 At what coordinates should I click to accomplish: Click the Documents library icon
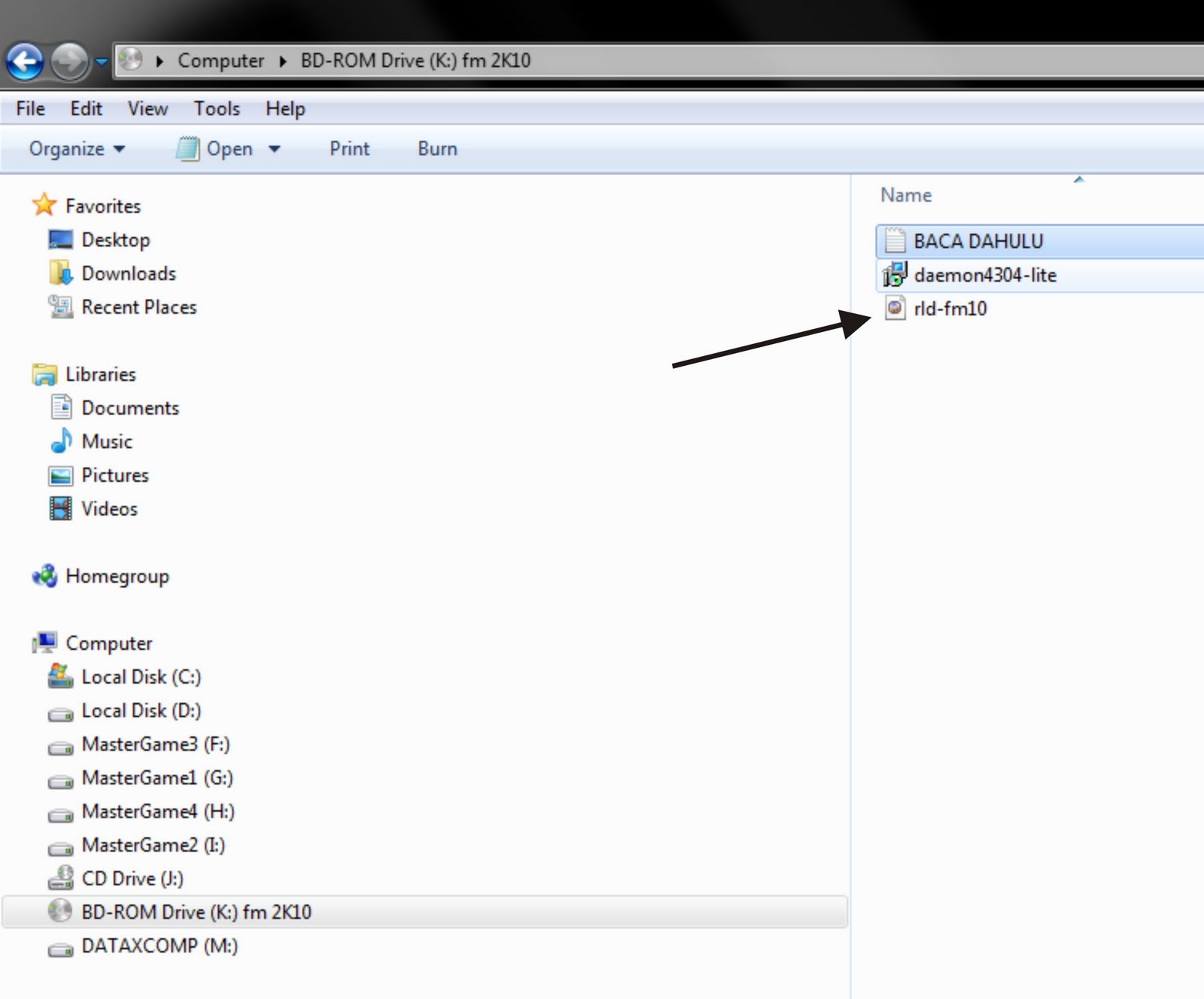[61, 407]
